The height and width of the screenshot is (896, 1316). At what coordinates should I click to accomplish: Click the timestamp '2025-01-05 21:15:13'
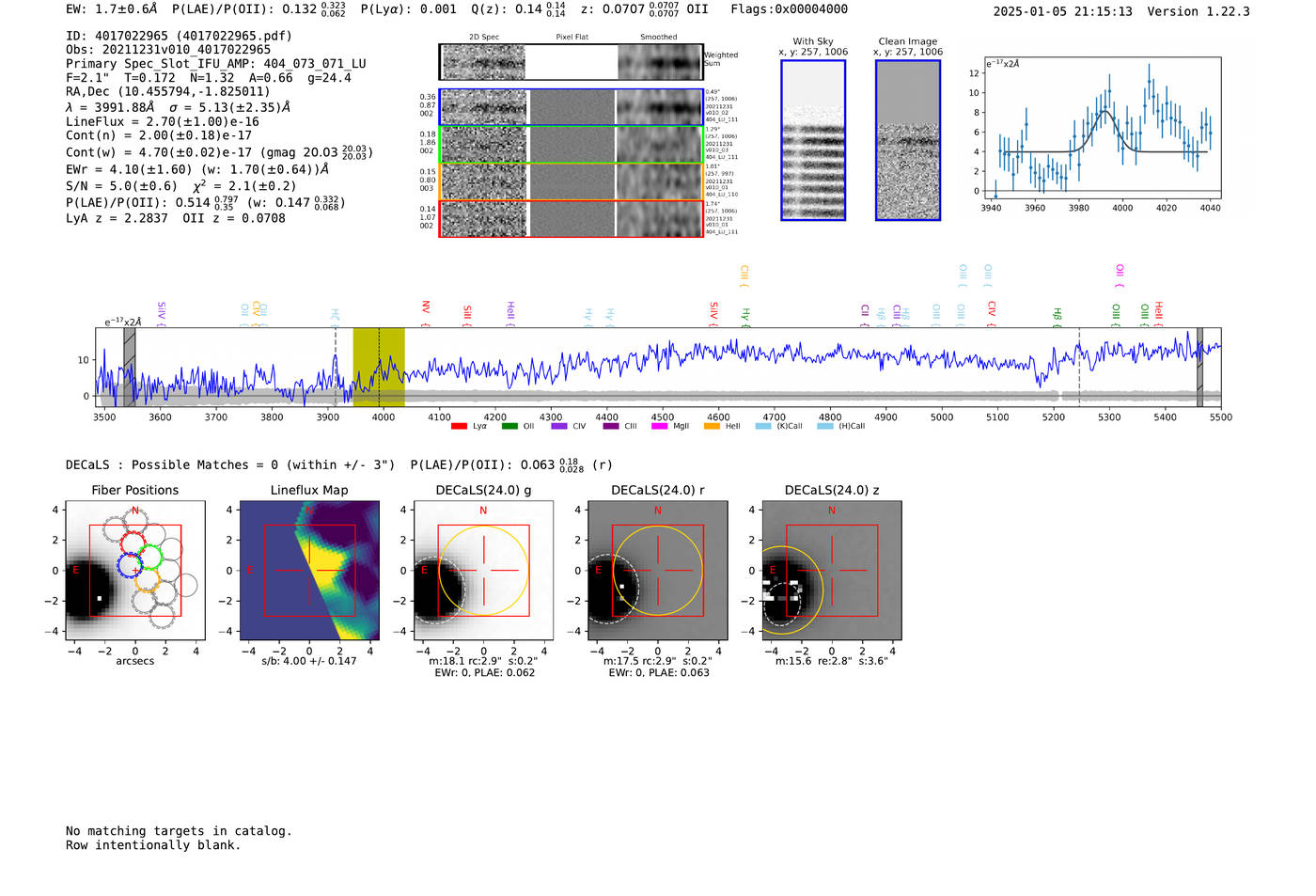(x=1062, y=11)
